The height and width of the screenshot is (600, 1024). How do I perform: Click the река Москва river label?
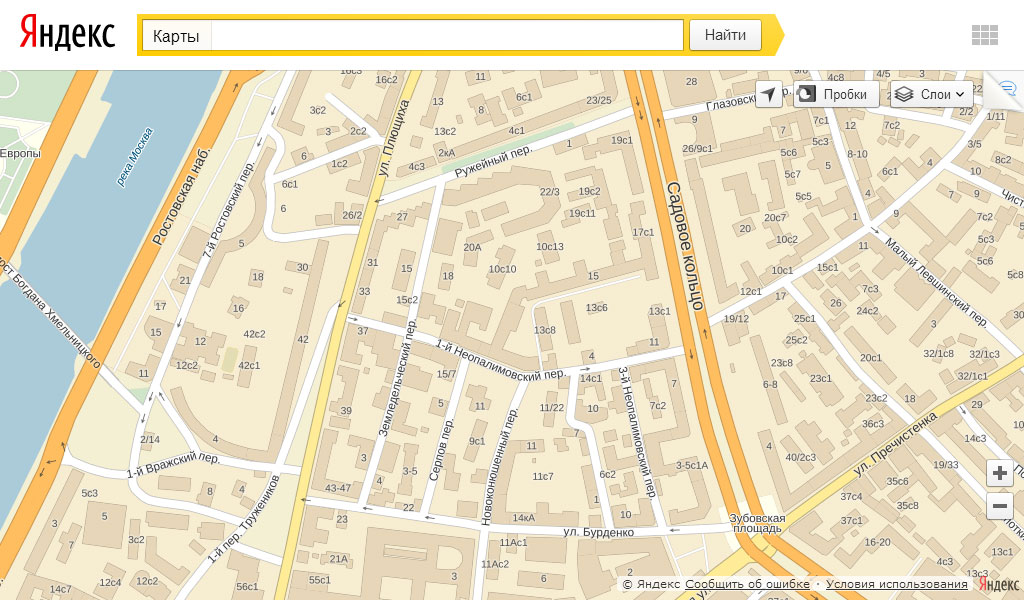tap(135, 156)
